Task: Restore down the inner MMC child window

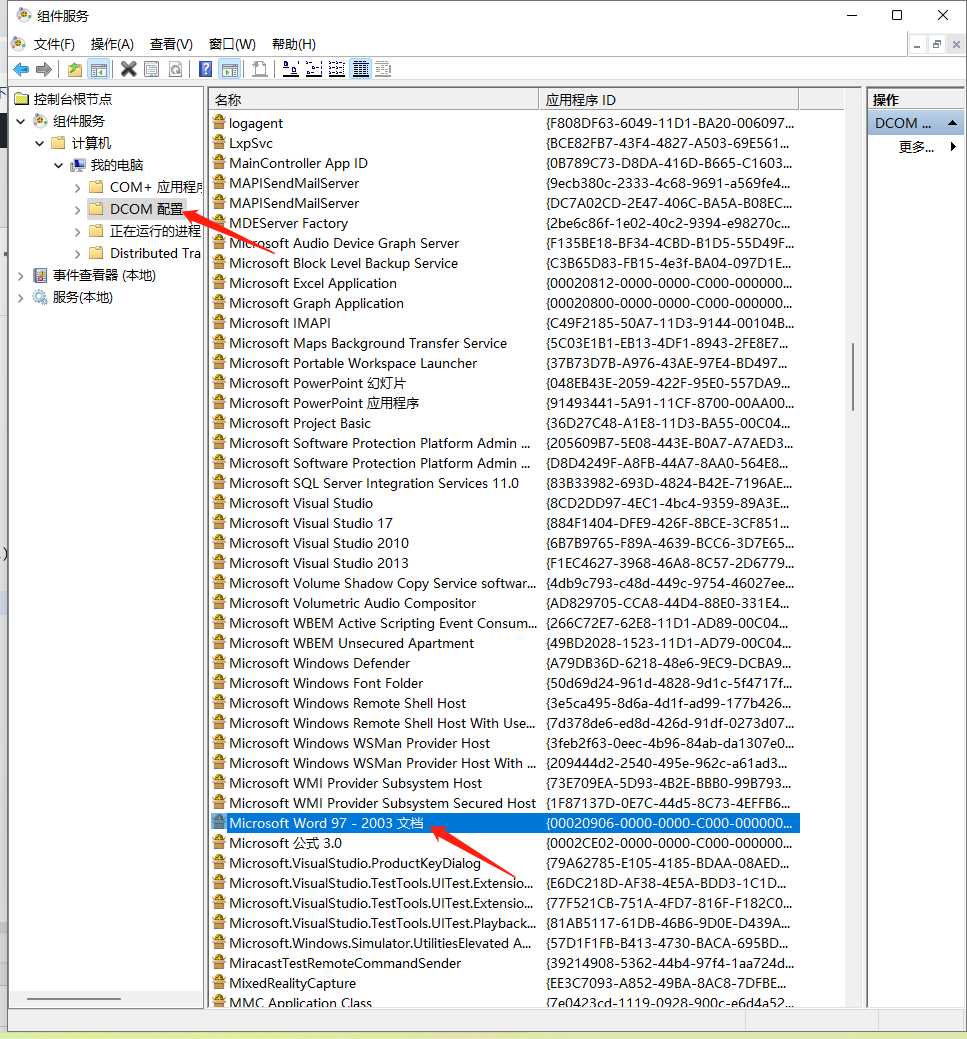Action: [x=937, y=45]
